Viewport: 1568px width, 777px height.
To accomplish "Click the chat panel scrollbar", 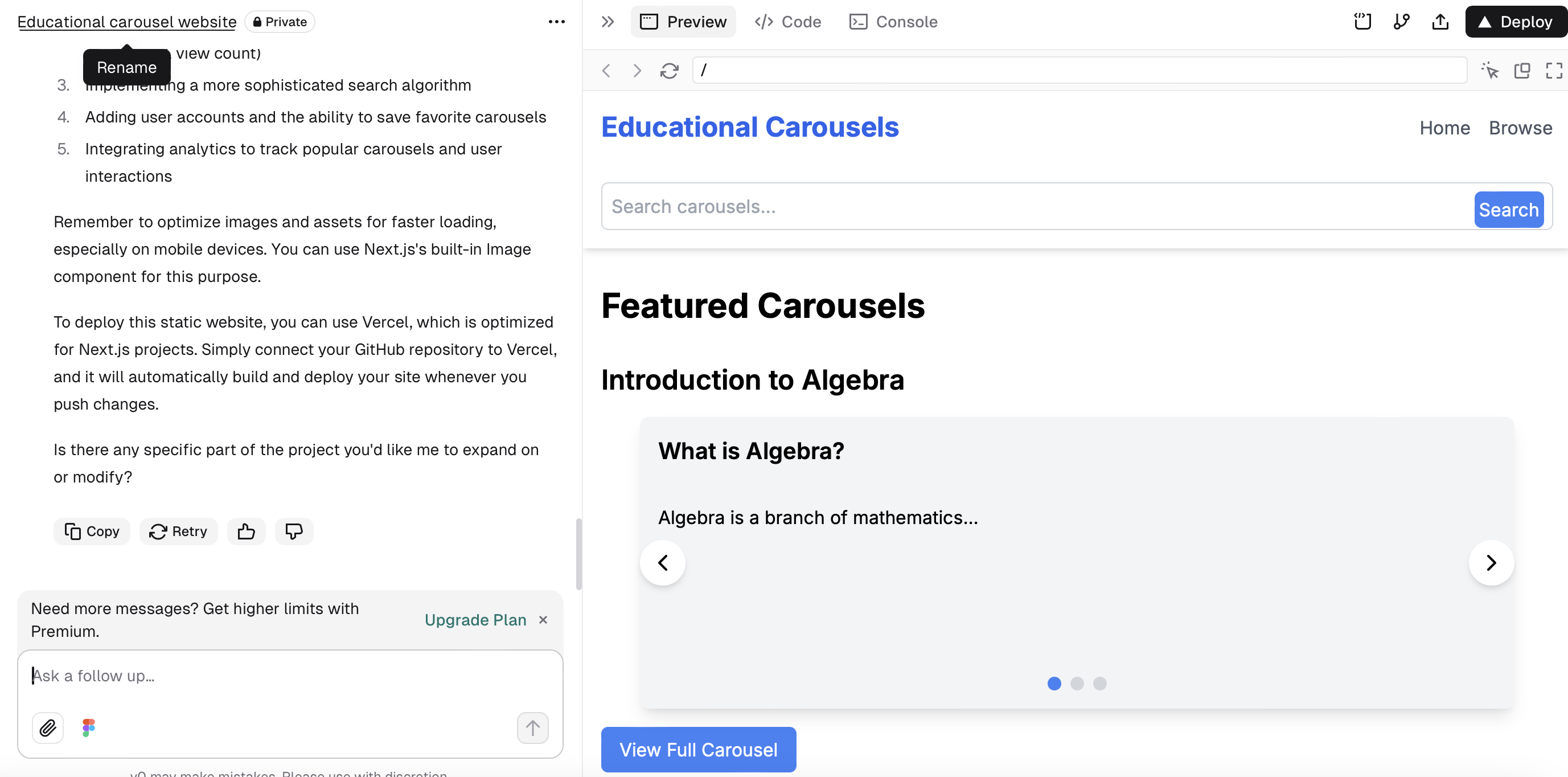I will [x=578, y=553].
